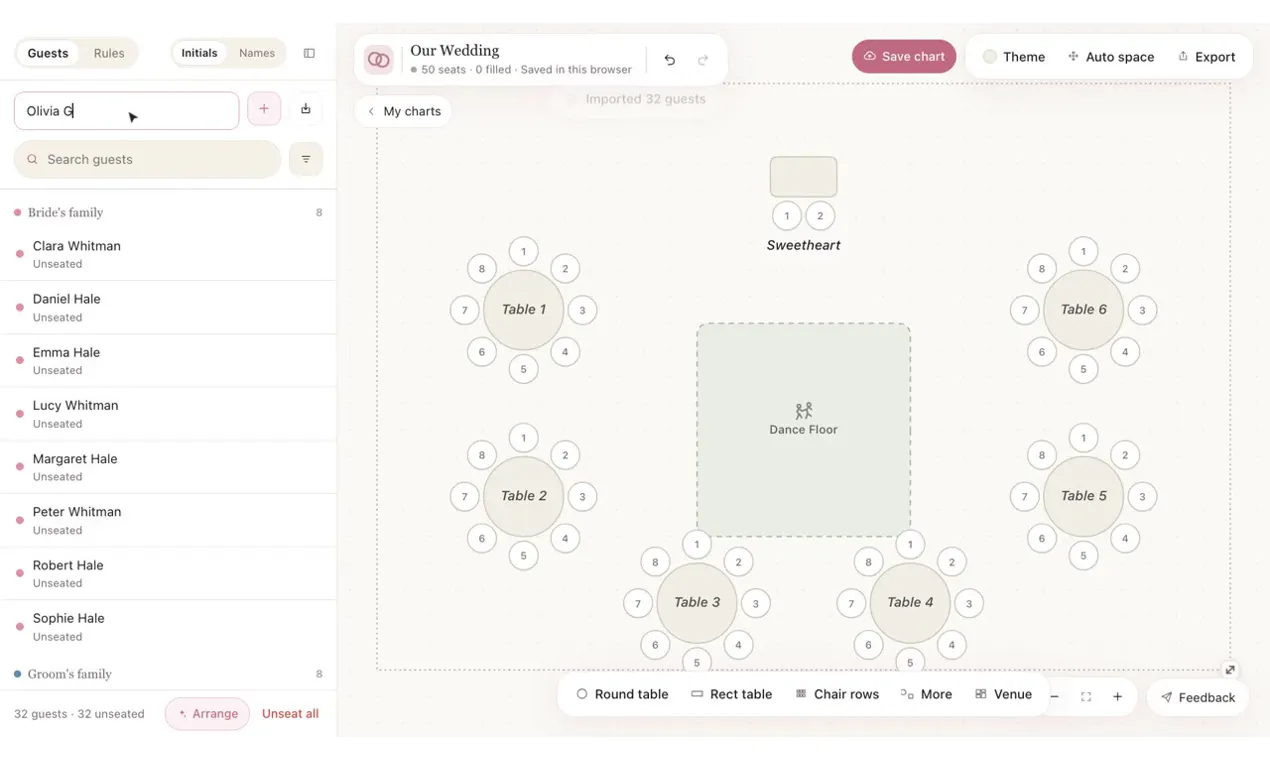Click the undo arrow icon
This screenshot has height=760, width=1270.
670,60
